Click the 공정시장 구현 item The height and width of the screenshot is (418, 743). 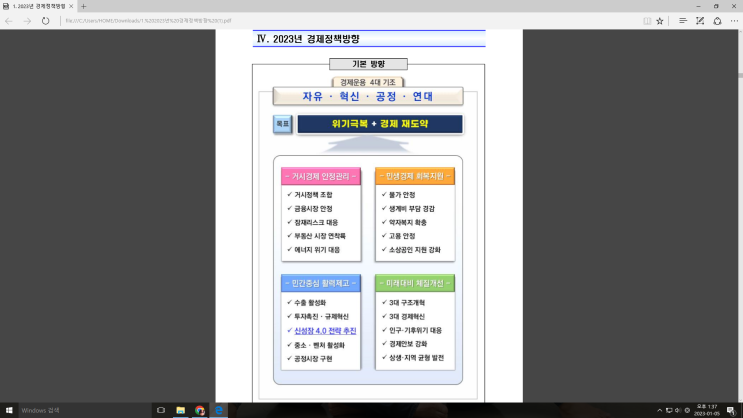coord(313,359)
